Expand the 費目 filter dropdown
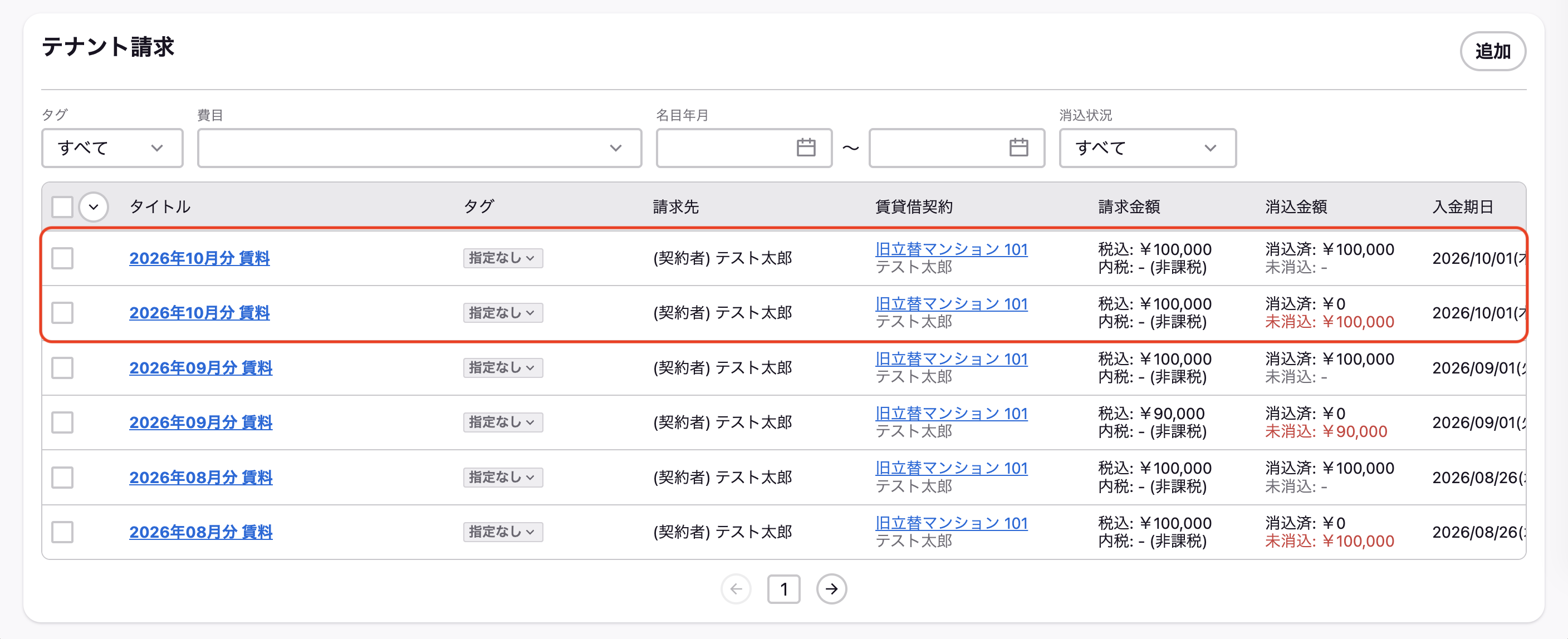This screenshot has height=639, width=1568. 419,148
